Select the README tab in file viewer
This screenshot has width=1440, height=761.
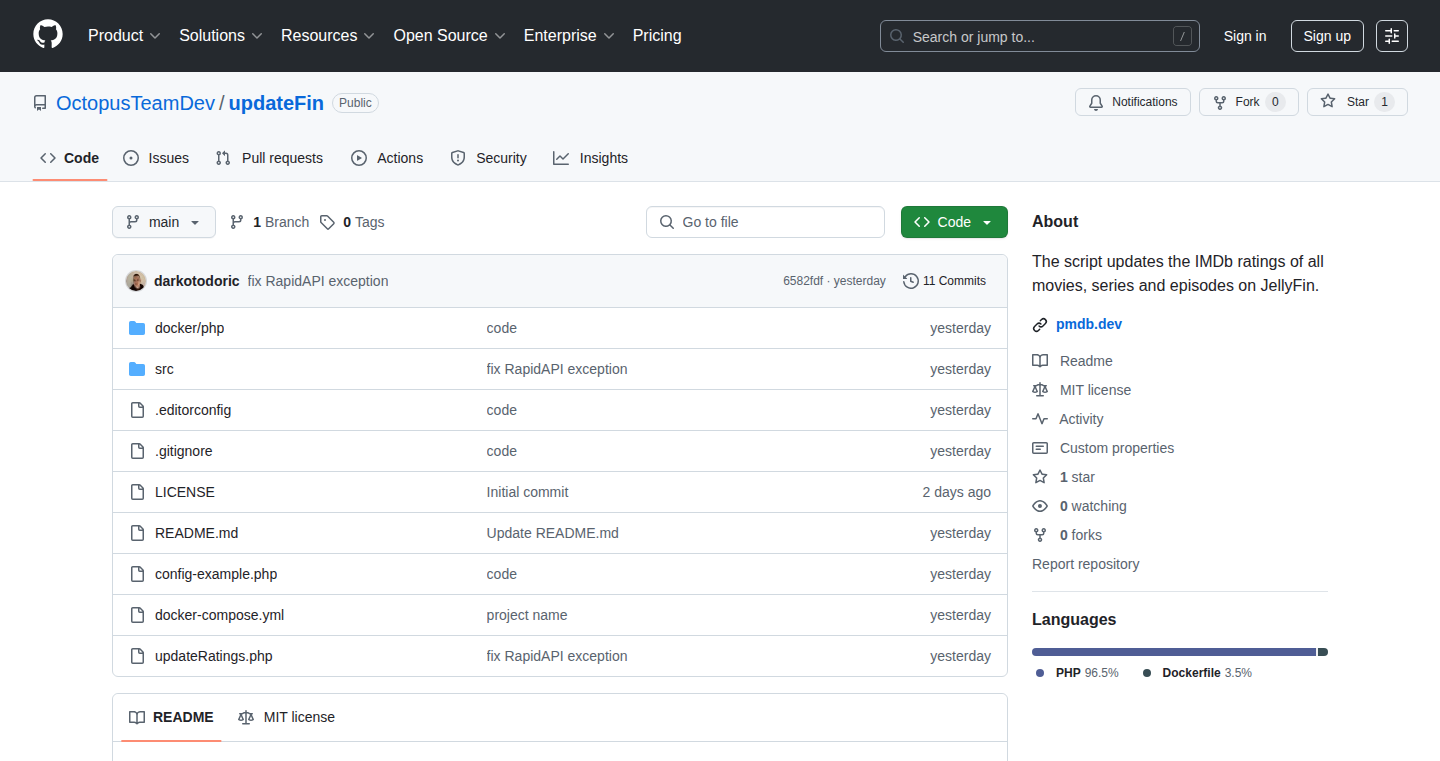(171, 717)
